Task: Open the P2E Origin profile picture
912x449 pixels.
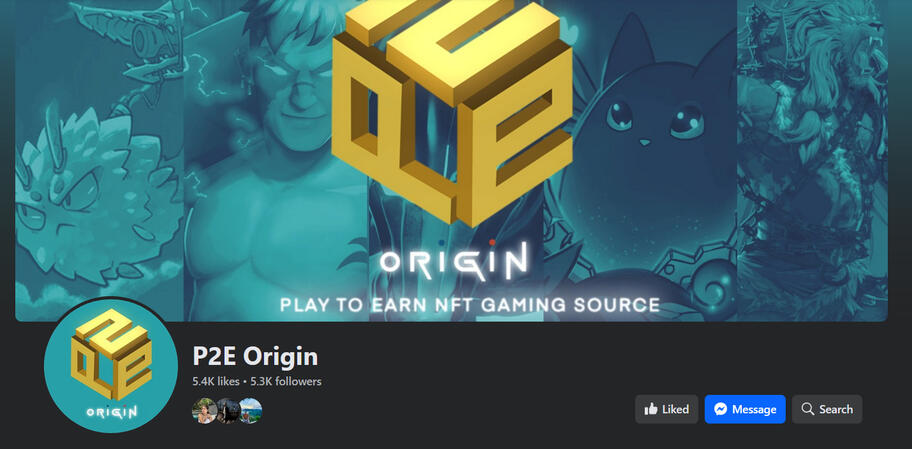Action: [111, 366]
